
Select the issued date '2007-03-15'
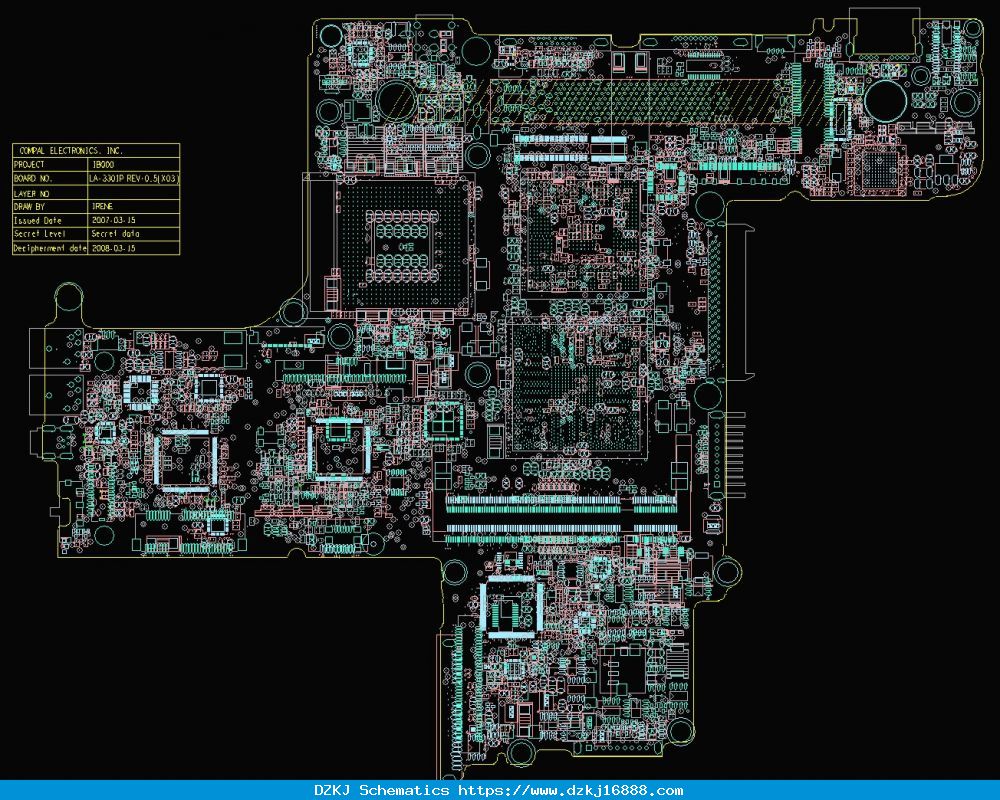114,220
